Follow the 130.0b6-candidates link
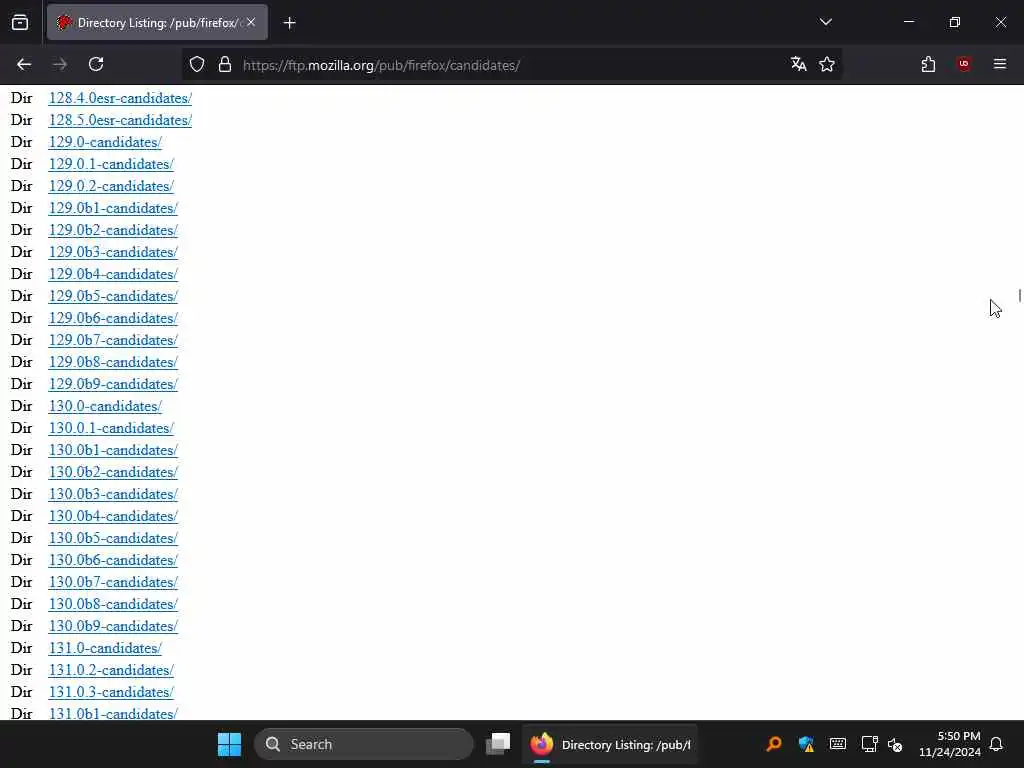This screenshot has width=1024, height=768. coord(113,560)
